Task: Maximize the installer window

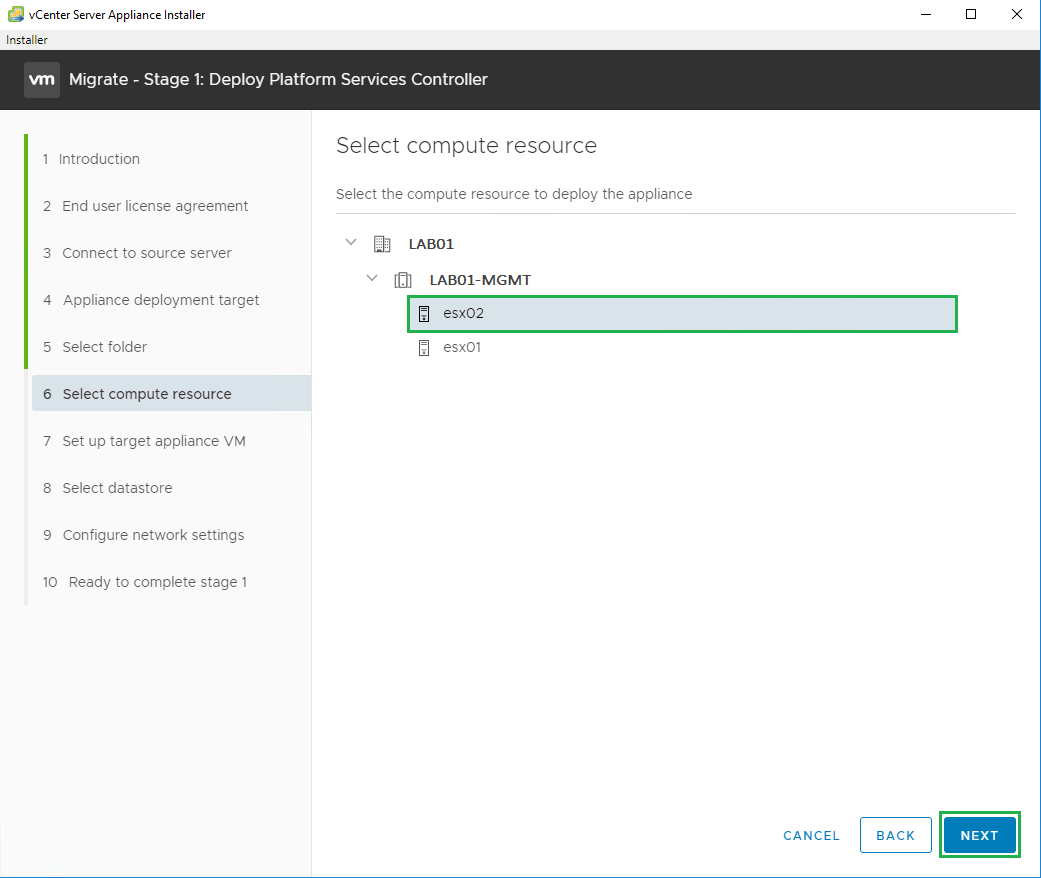Action: click(970, 14)
